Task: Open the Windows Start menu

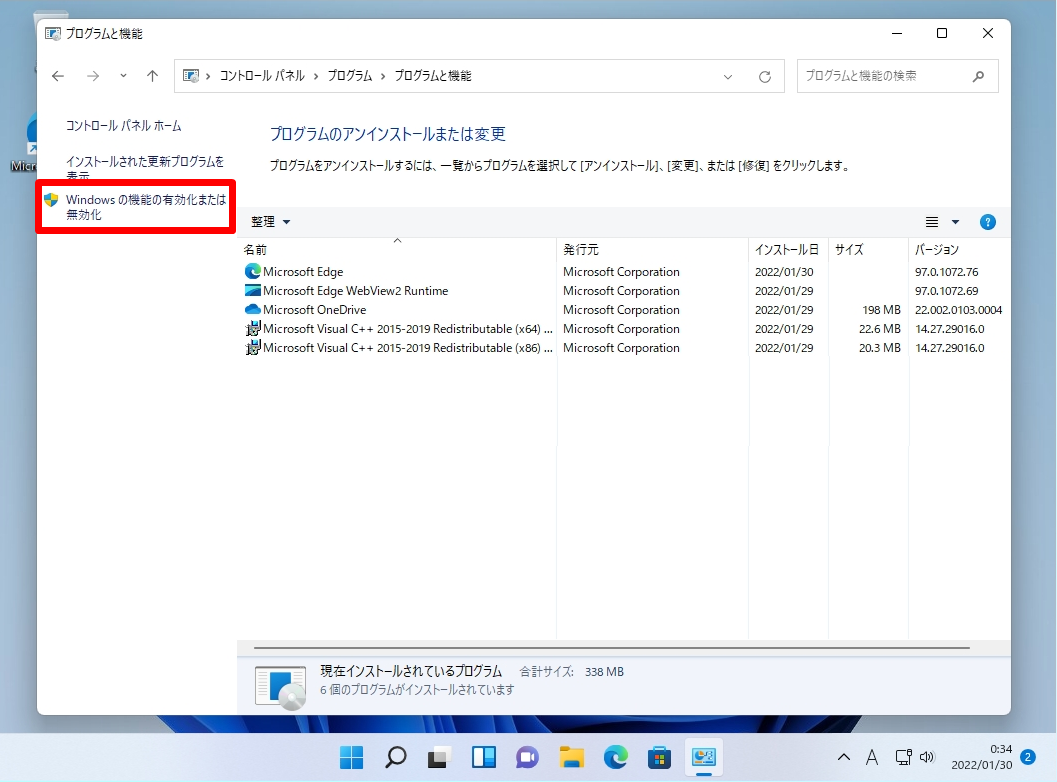Action: point(351,758)
